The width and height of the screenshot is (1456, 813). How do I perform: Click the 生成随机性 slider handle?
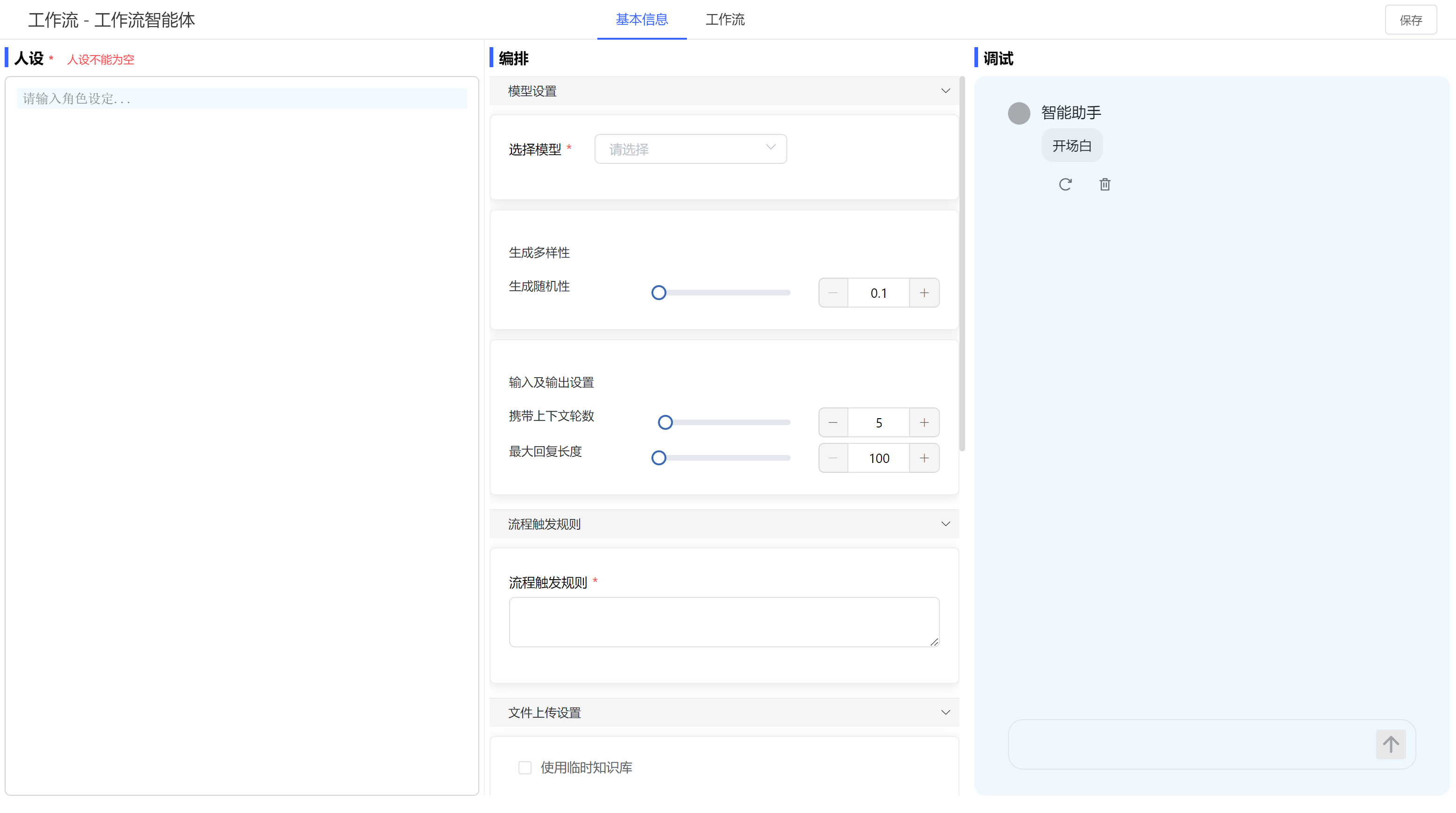(x=658, y=293)
